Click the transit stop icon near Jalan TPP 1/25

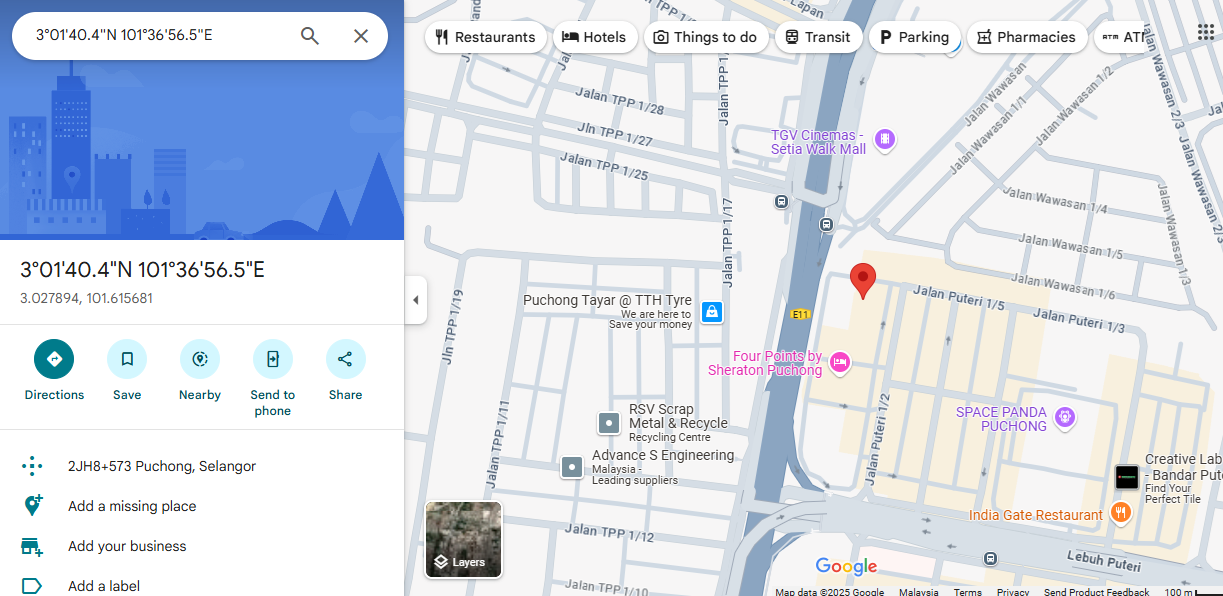(x=781, y=201)
